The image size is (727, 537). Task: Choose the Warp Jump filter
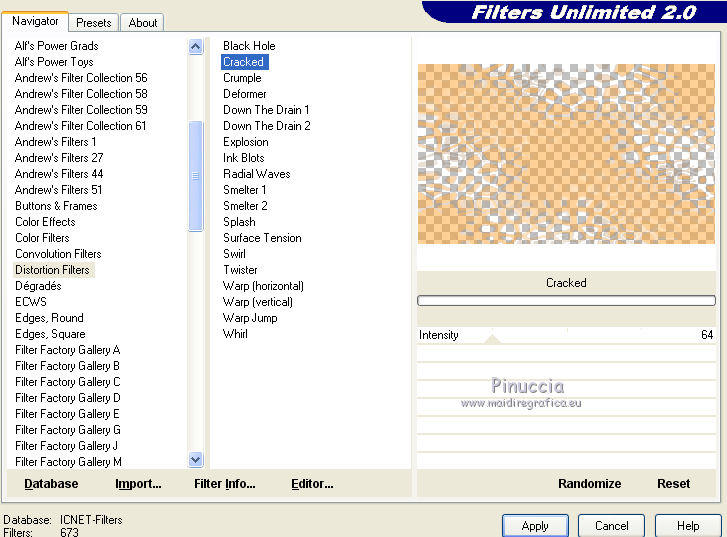(250, 318)
